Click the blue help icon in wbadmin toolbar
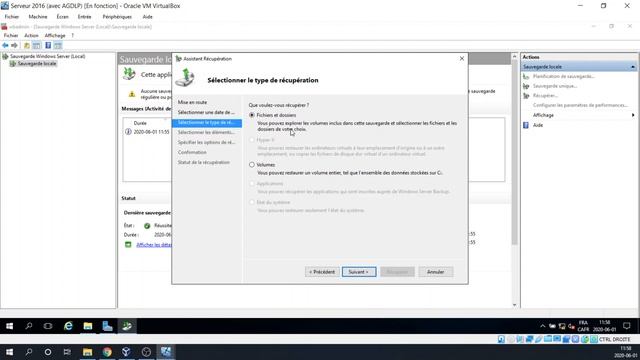The height and width of the screenshot is (360, 640). 48,45
